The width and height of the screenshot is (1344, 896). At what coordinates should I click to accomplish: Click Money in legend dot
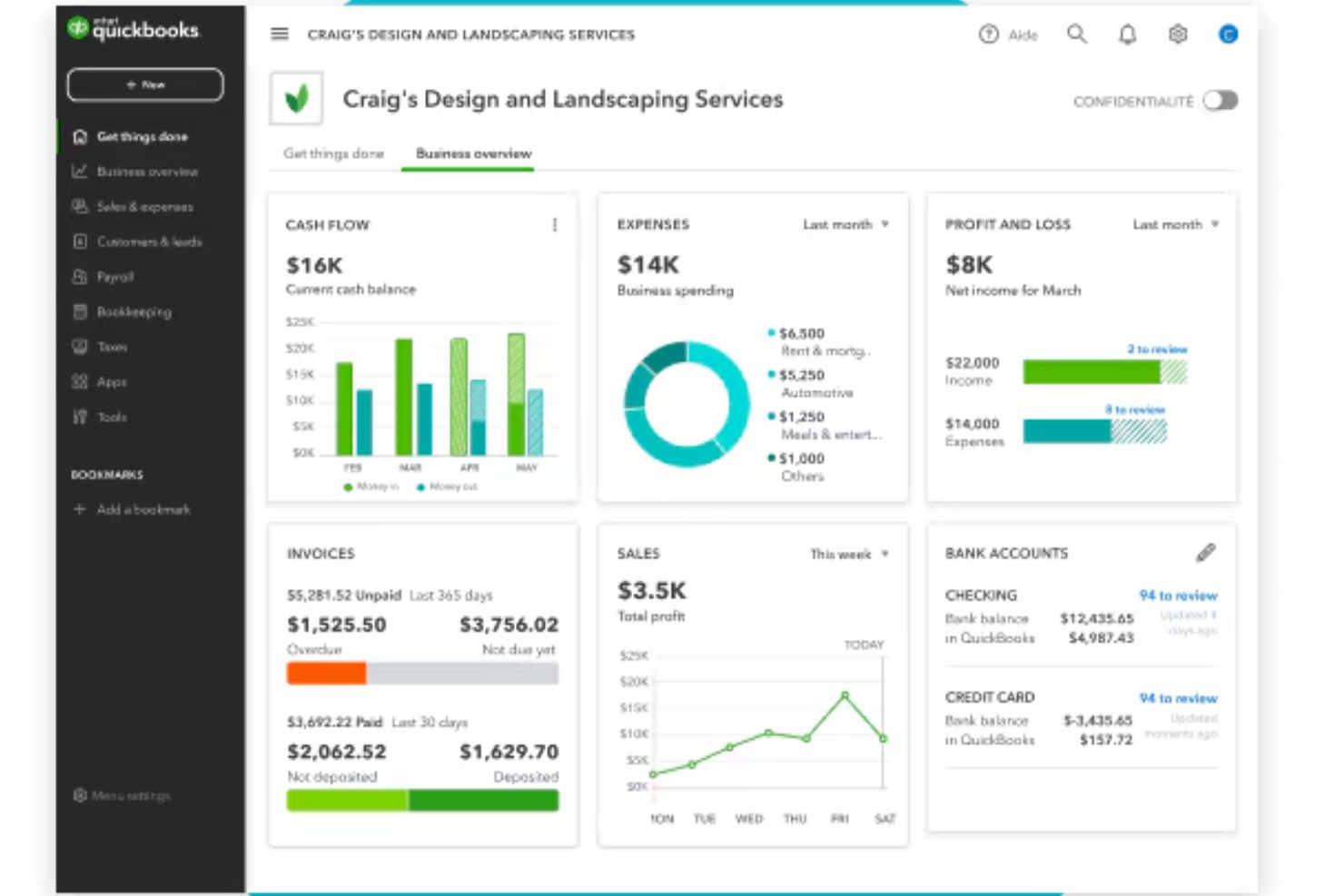click(348, 487)
